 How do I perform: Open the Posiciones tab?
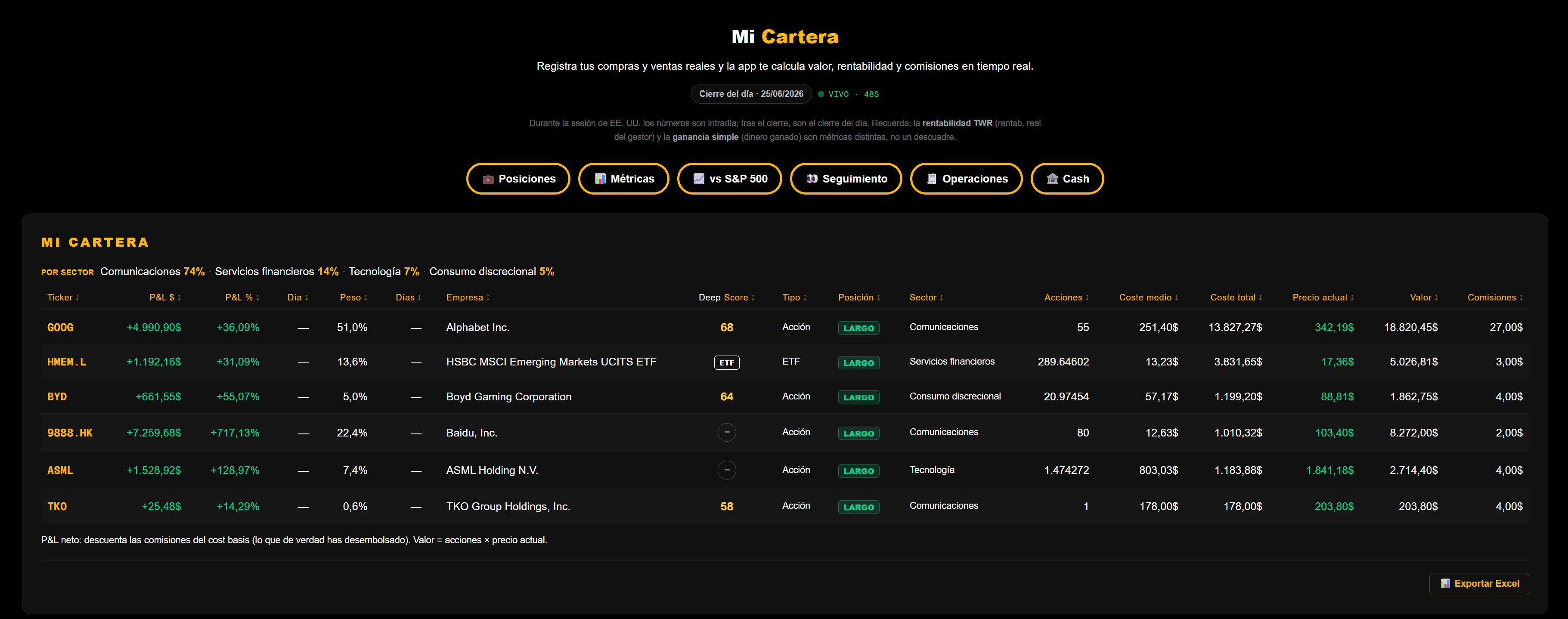[518, 178]
